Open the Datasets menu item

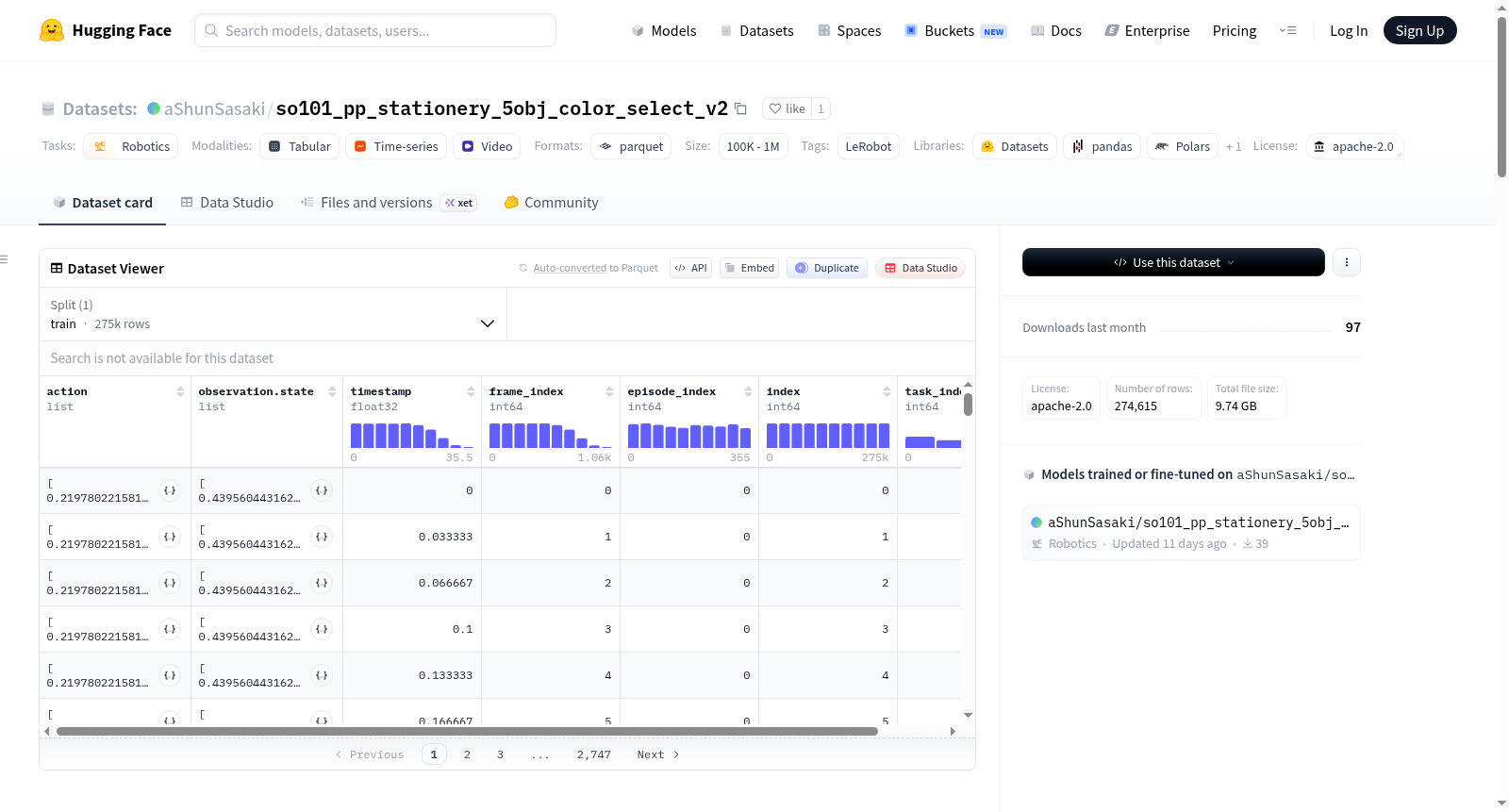(757, 31)
